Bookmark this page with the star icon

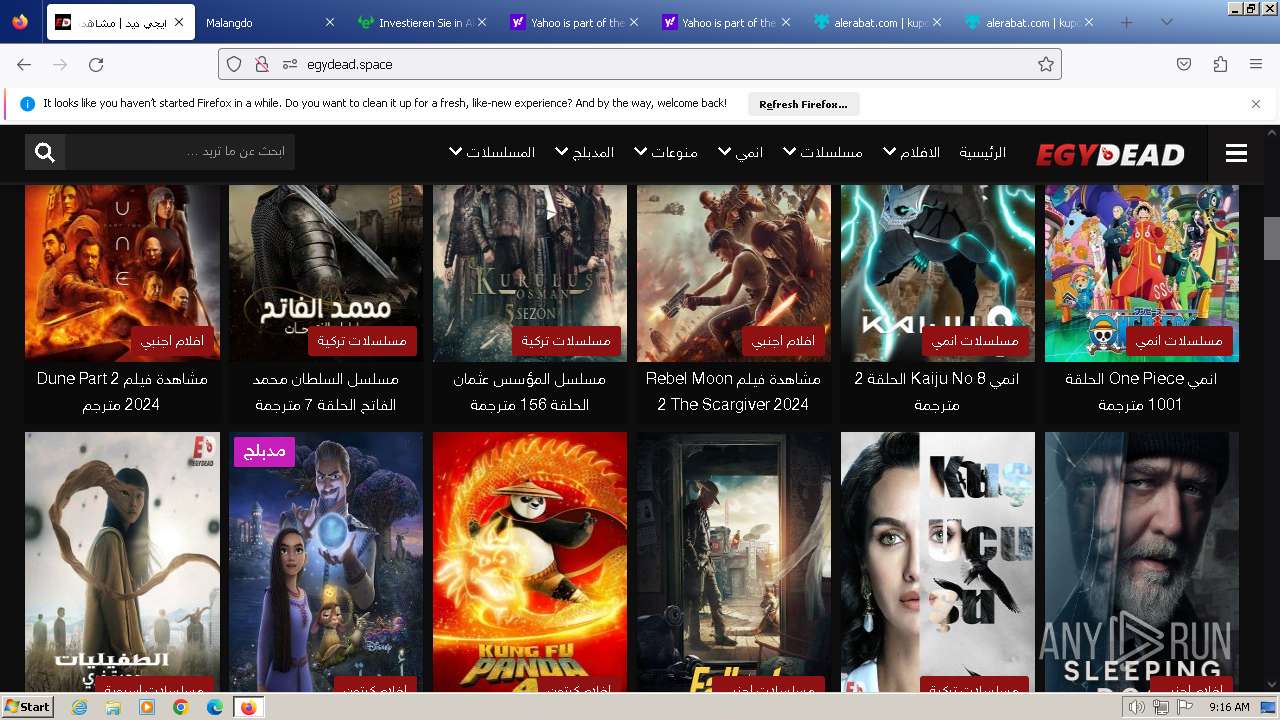pyautogui.click(x=1046, y=64)
